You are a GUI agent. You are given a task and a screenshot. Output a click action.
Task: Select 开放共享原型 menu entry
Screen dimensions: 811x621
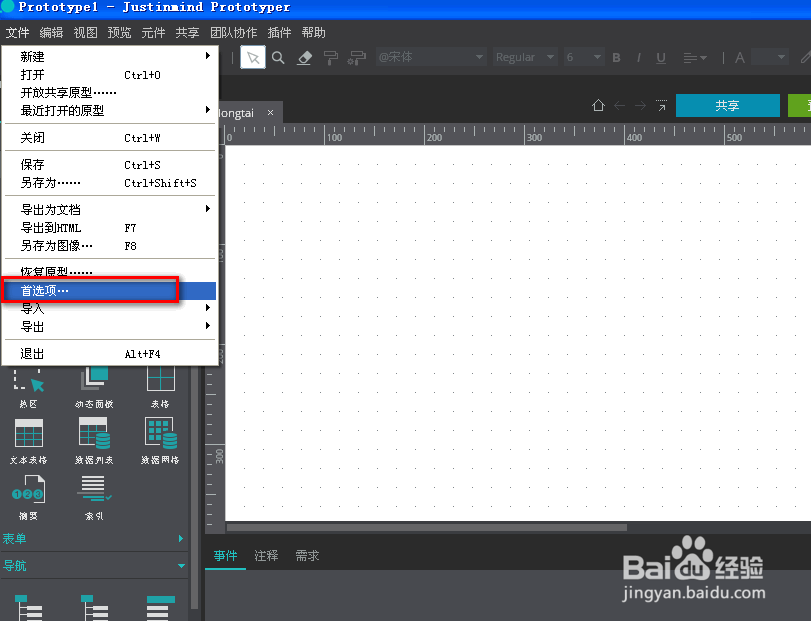pos(109,93)
